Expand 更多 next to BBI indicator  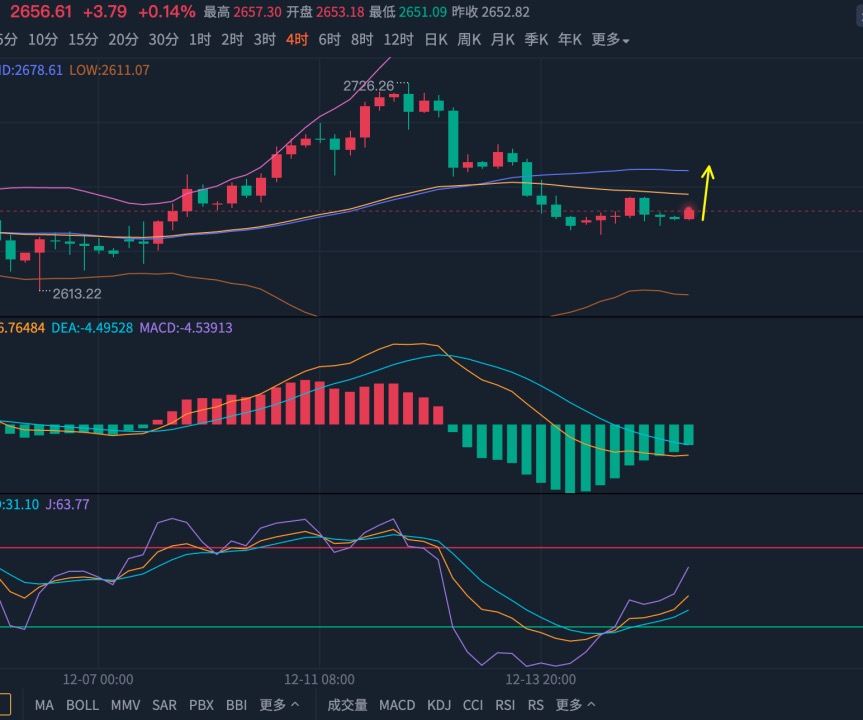pyautogui.click(x=279, y=705)
